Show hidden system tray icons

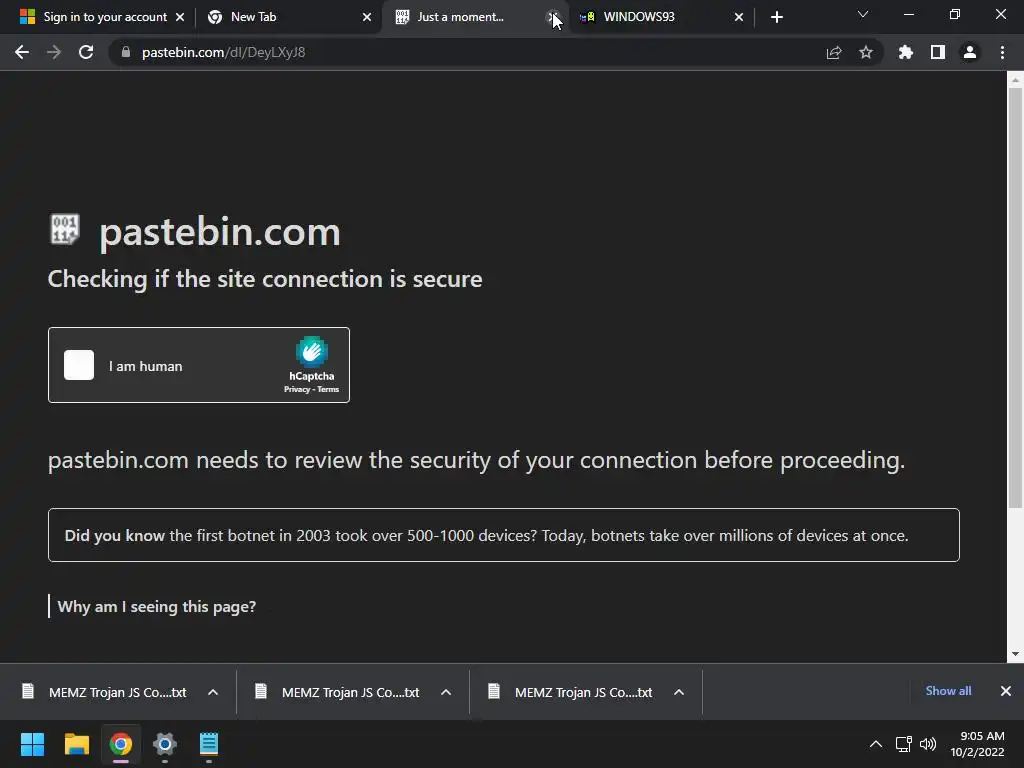[876, 744]
